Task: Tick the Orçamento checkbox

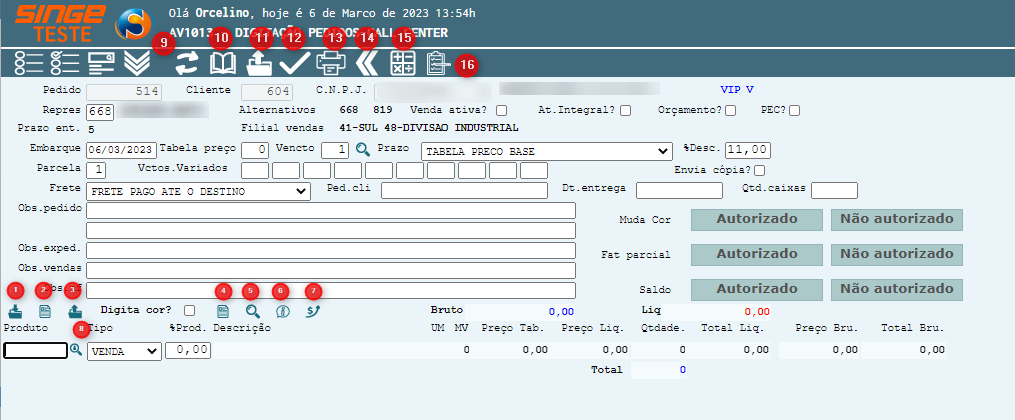Action: (x=730, y=110)
